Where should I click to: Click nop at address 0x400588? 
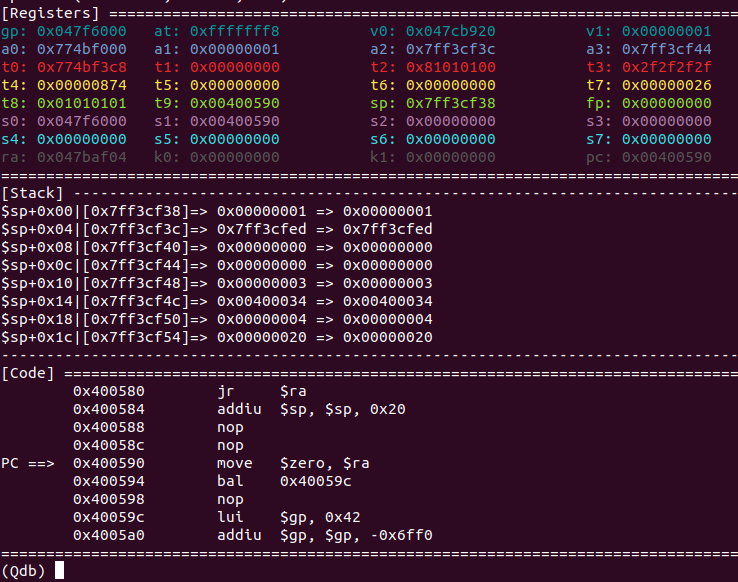pyautogui.click(x=230, y=428)
